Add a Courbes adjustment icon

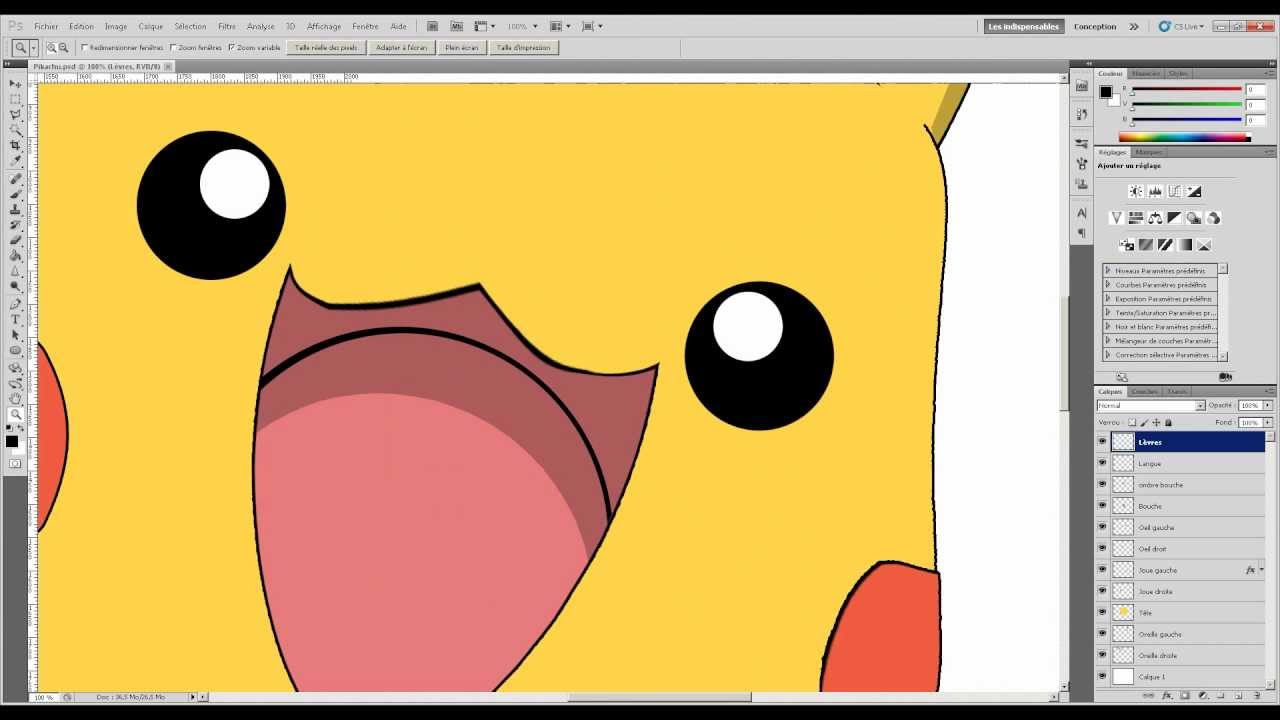point(1174,191)
